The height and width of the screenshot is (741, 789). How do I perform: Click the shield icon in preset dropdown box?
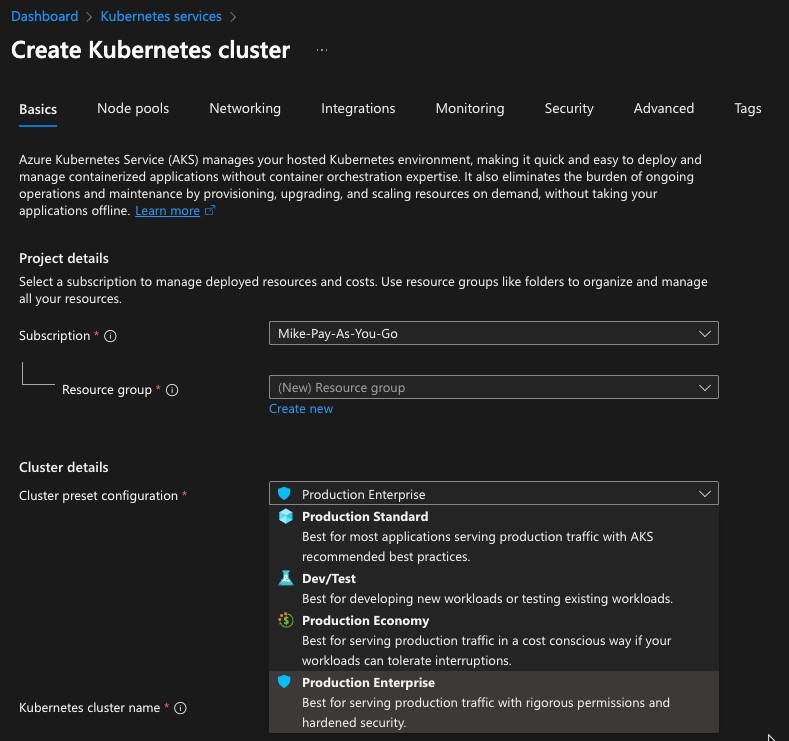(284, 493)
